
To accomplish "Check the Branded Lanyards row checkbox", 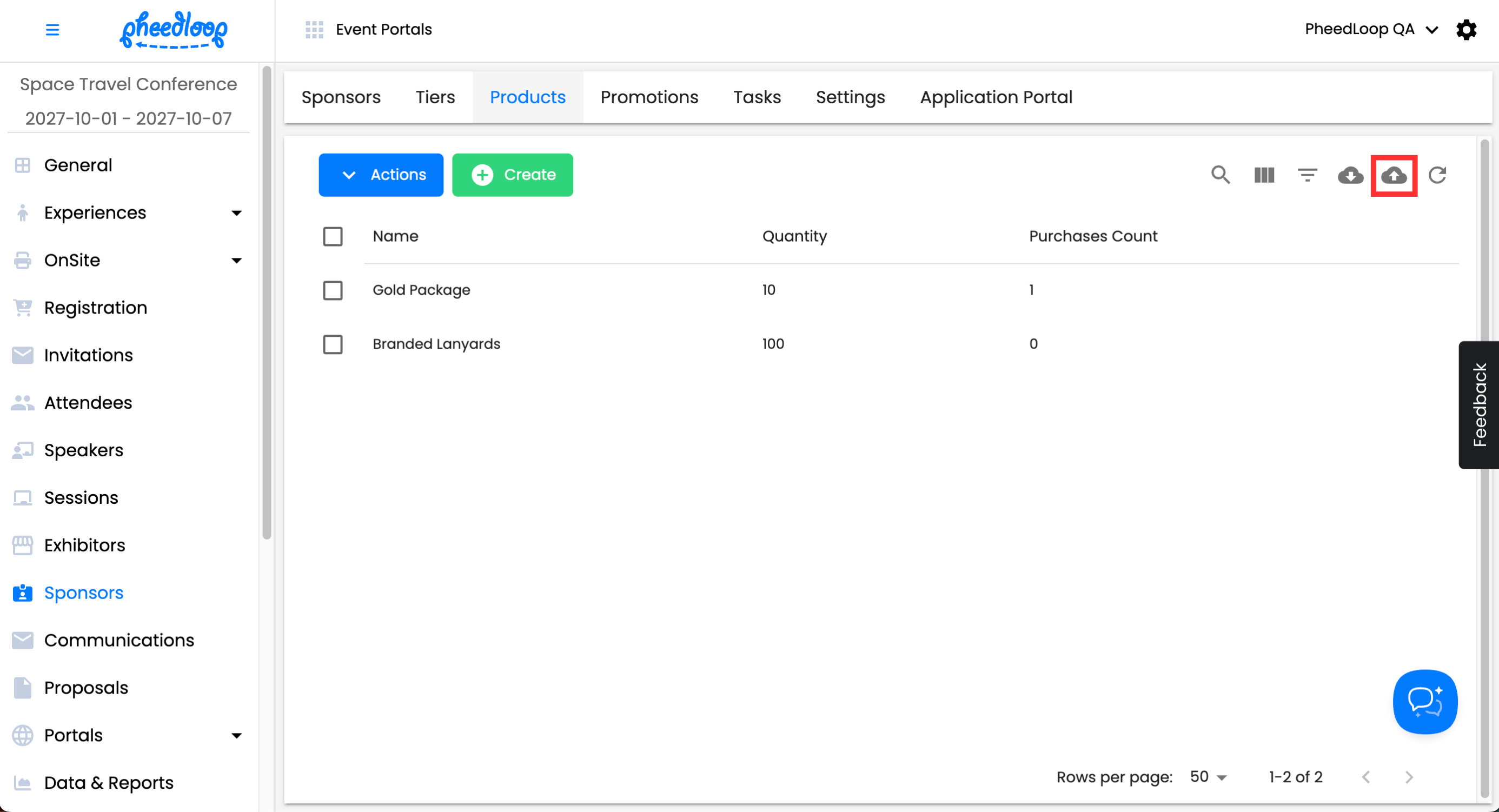I will click(x=333, y=344).
